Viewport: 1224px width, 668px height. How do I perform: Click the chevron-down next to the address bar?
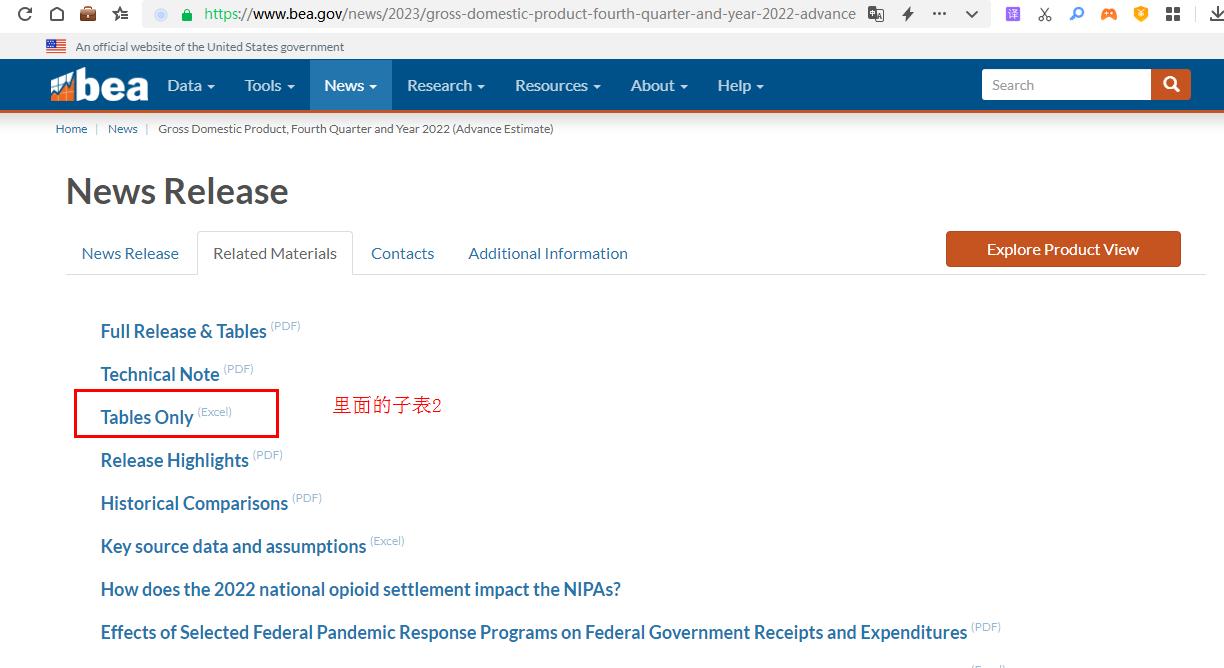click(970, 14)
